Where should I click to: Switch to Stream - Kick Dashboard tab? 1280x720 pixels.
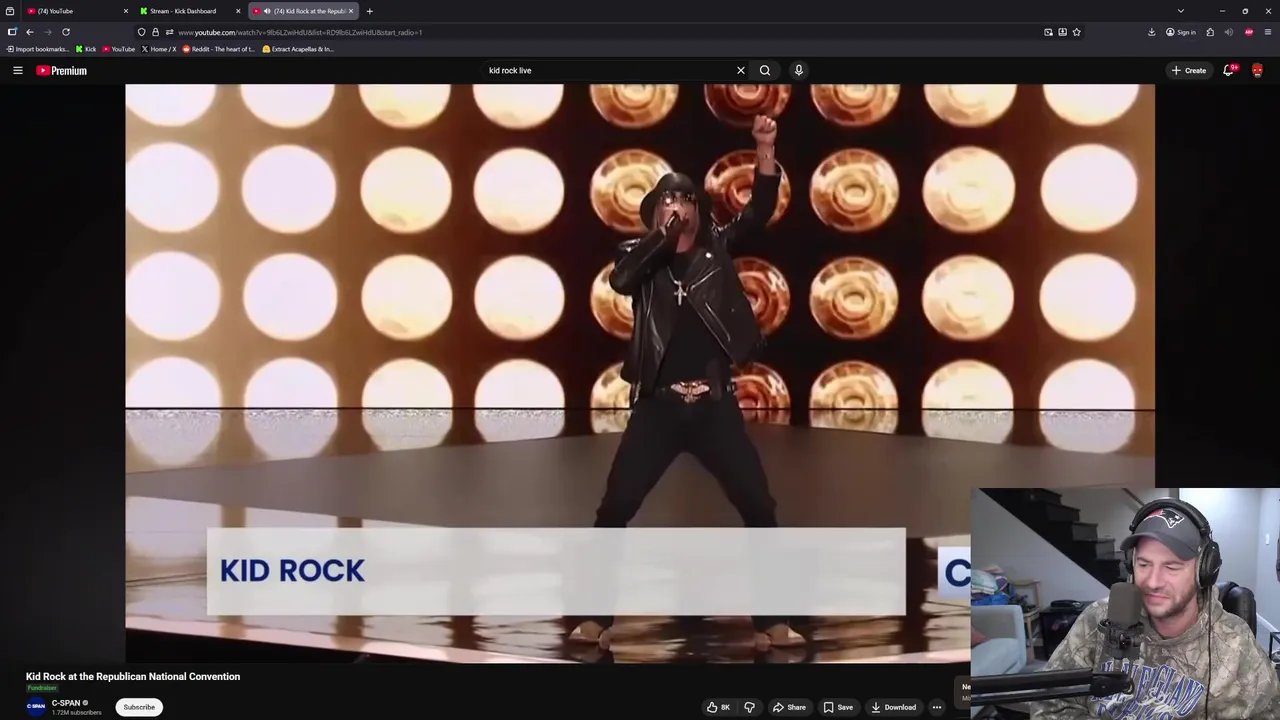tap(190, 11)
